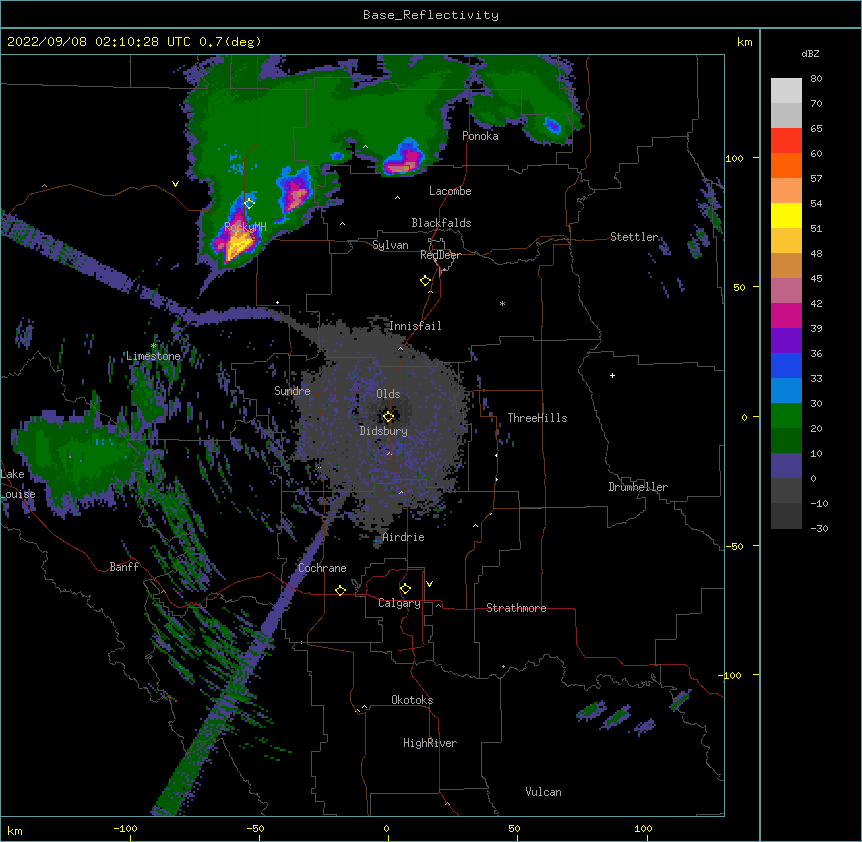The image size is (862, 842).
Task: Select the Stettler map label
Action: [x=634, y=237]
